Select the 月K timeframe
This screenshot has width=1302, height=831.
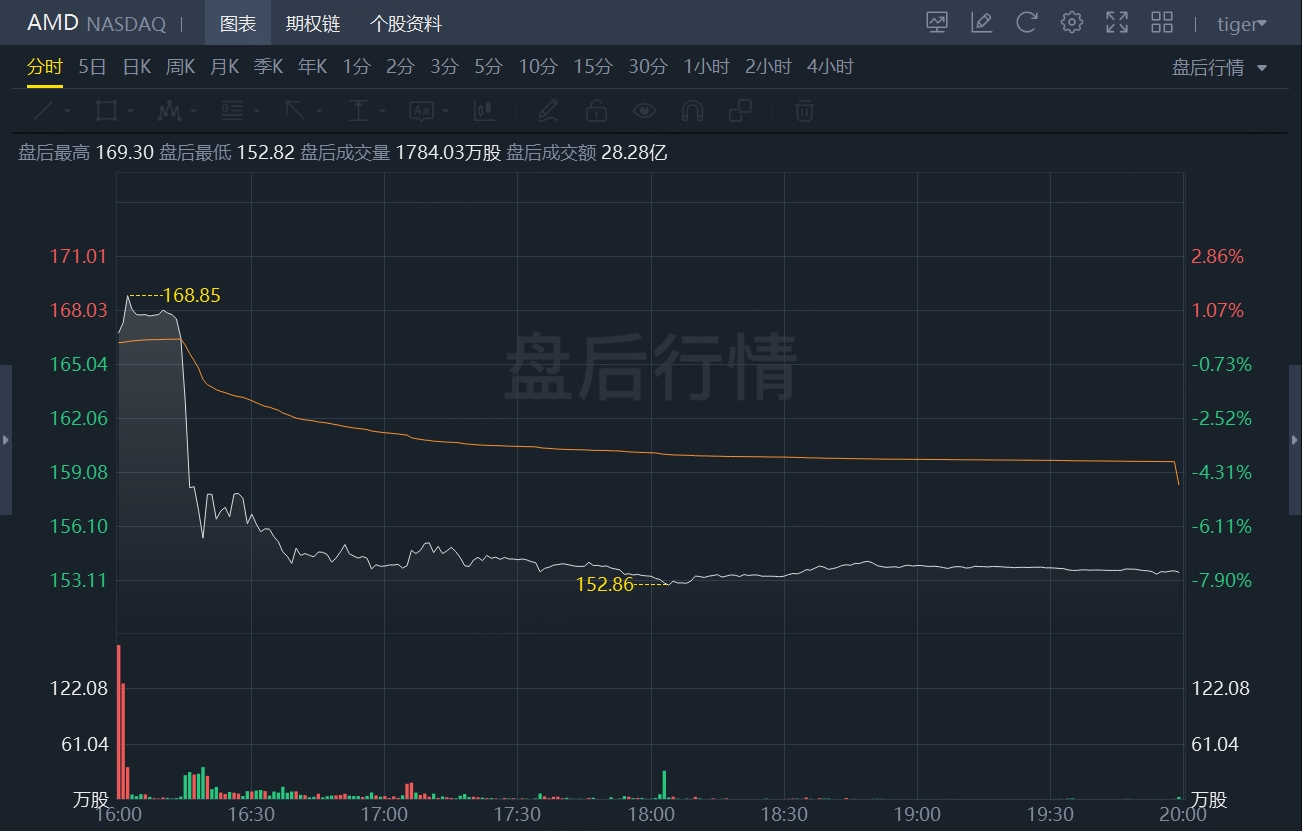point(224,67)
